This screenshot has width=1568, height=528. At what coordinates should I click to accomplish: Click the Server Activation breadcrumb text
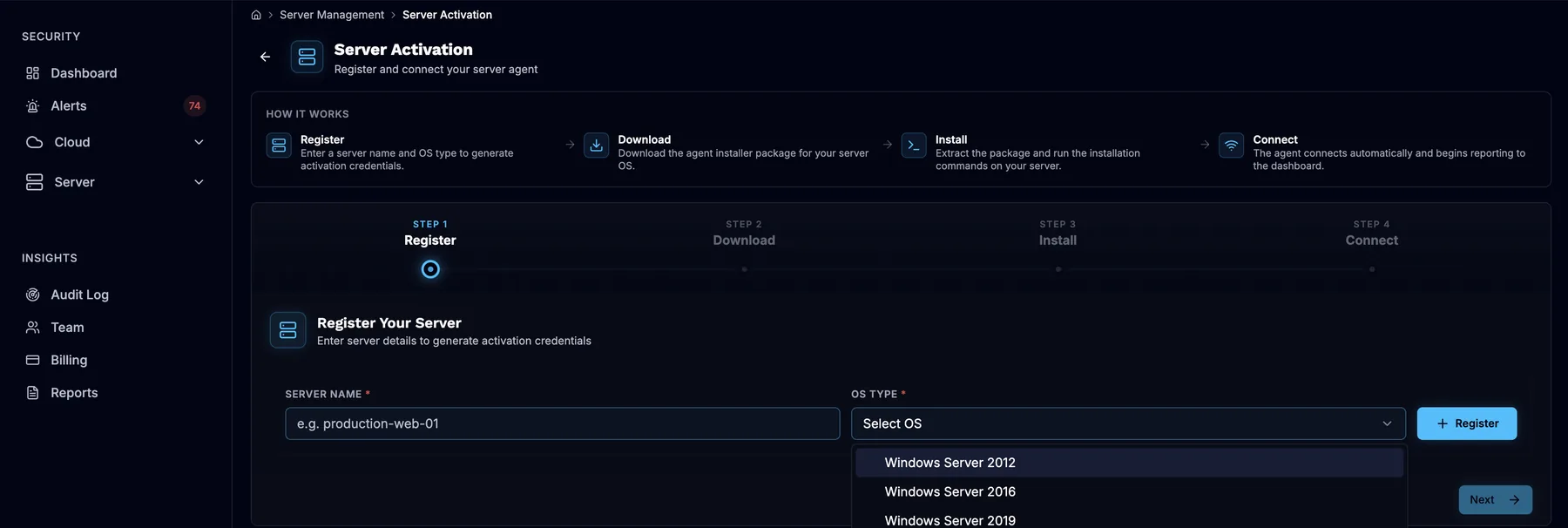[x=447, y=15]
